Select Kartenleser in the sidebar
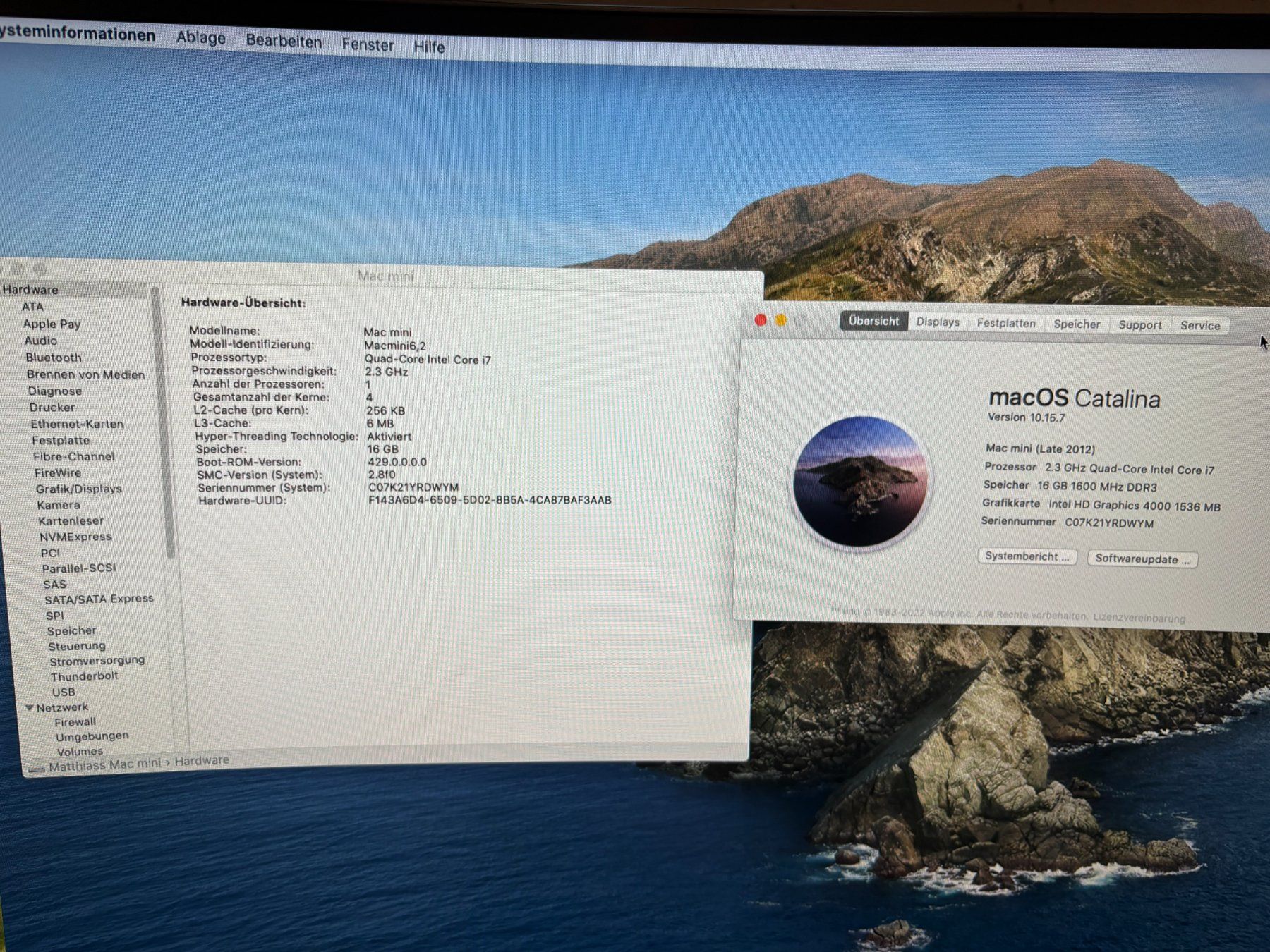 pyautogui.click(x=71, y=520)
